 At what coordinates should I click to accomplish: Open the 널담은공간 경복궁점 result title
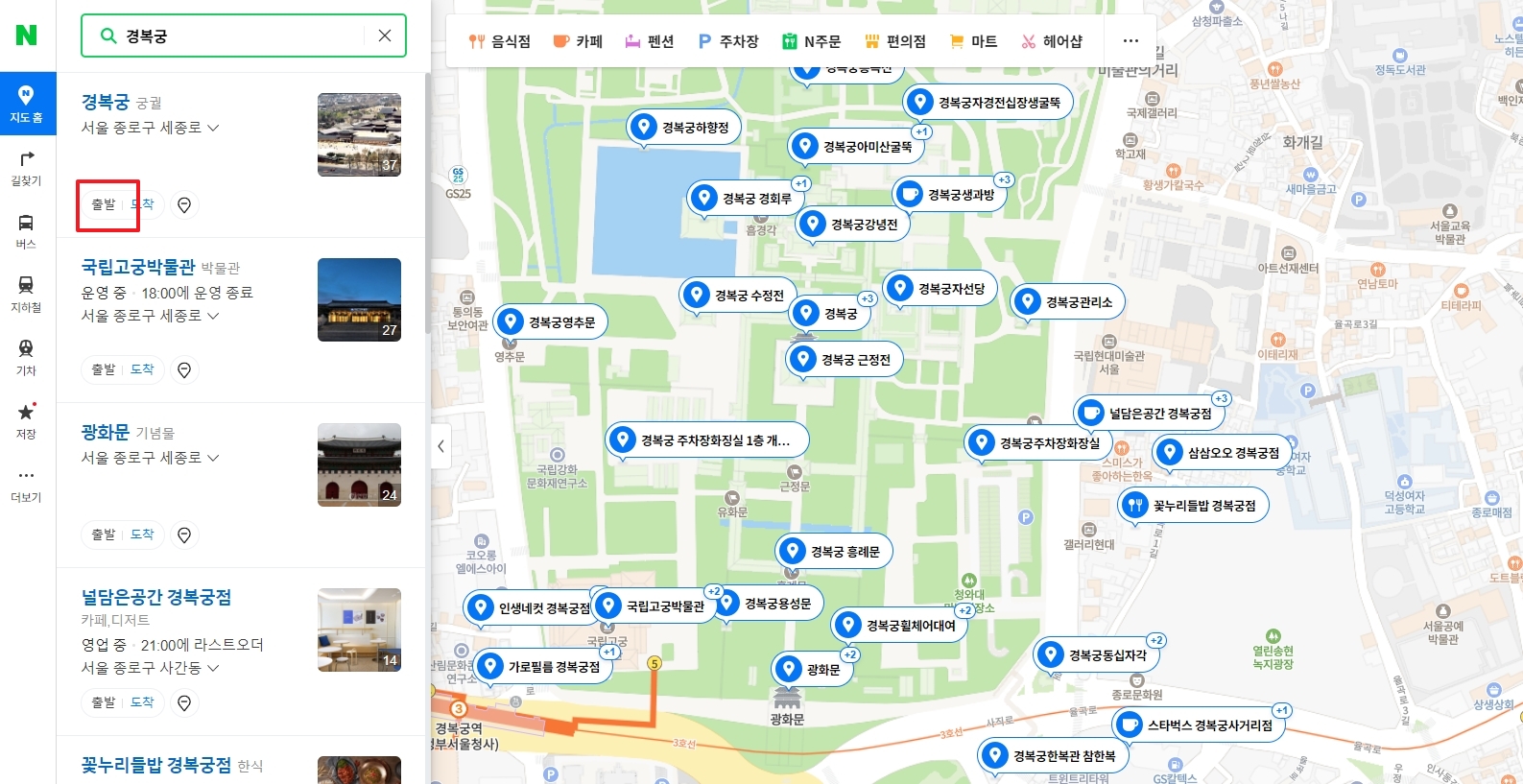click(156, 597)
